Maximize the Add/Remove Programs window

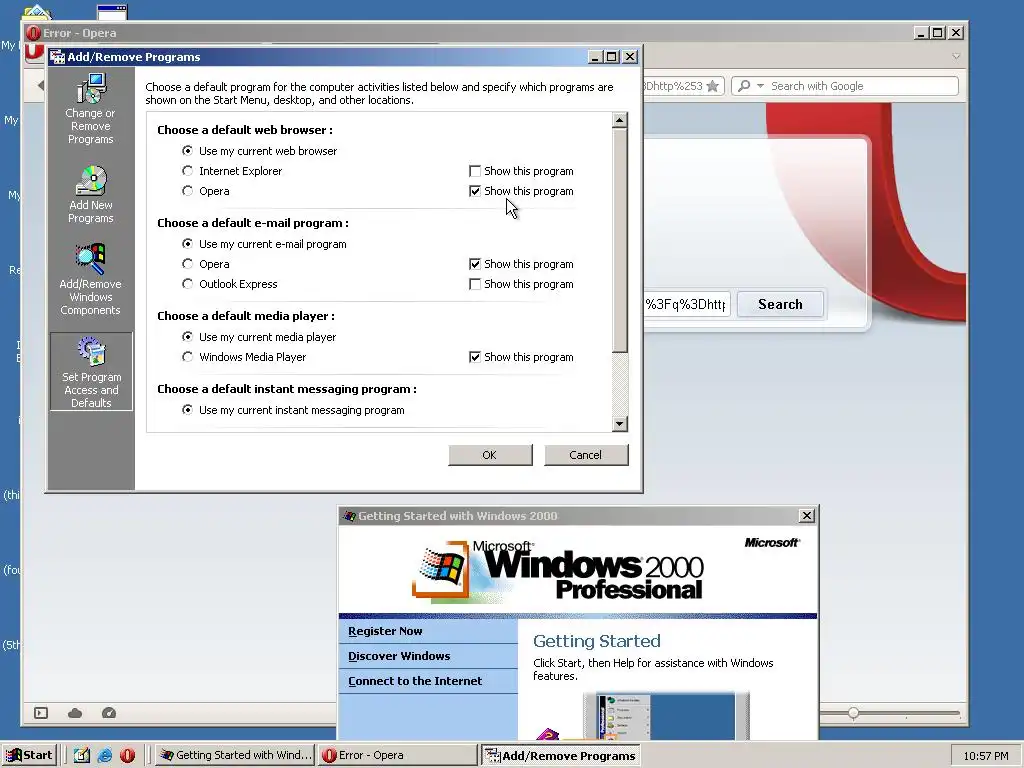[x=612, y=57]
